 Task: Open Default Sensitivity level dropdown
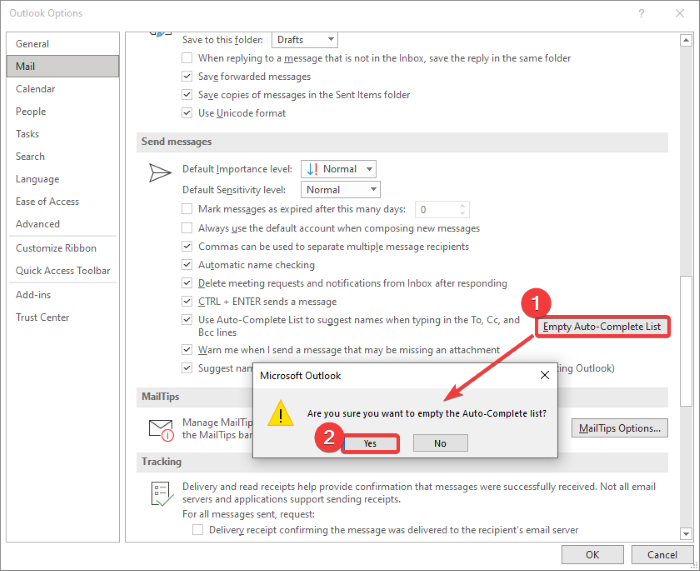(341, 189)
